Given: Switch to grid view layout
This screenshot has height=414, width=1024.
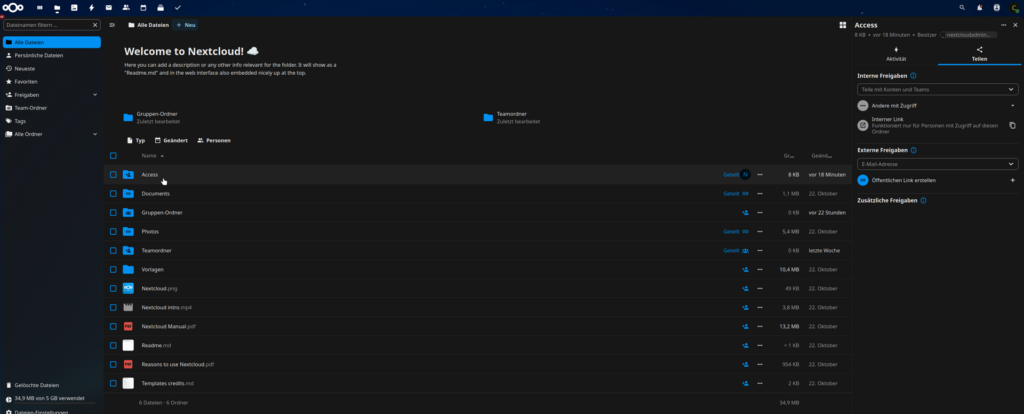Looking at the screenshot, I should point(842,24).
